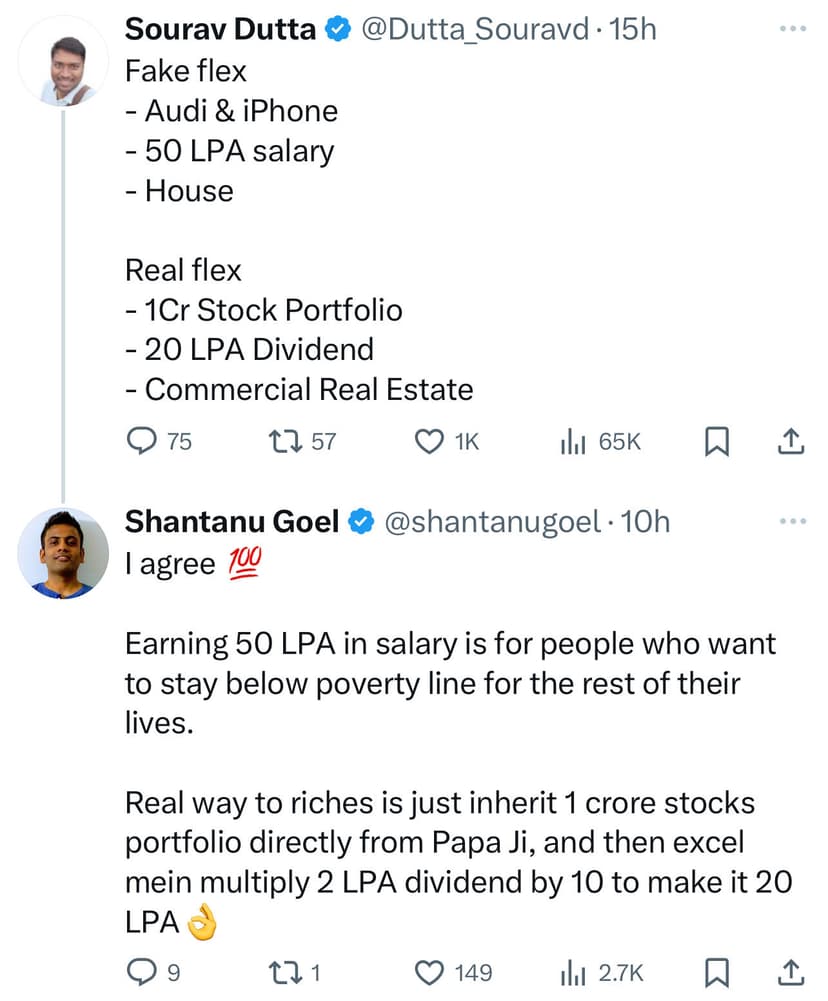This screenshot has width=828, height=1001.
Task: Click the repost icon on Shantanu Goel's reply
Action: pyautogui.click(x=285, y=971)
